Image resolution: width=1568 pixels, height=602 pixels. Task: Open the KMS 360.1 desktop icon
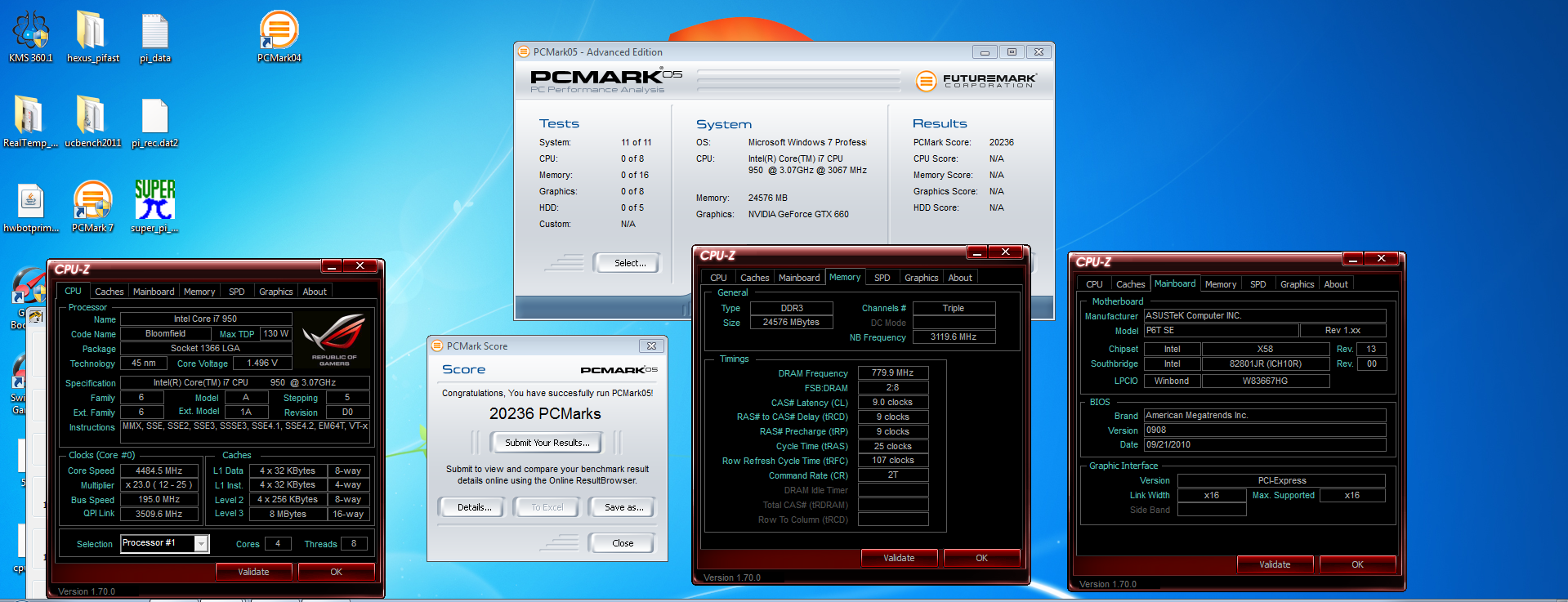coord(30,37)
